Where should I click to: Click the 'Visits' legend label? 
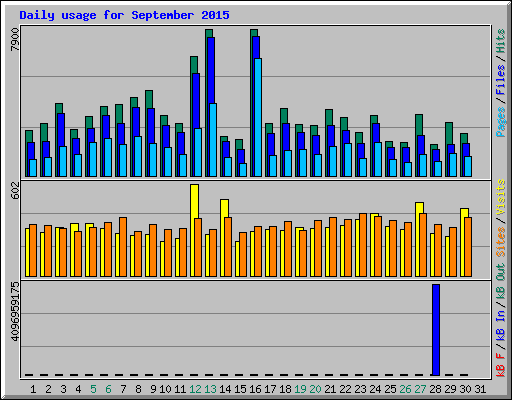coord(500,197)
